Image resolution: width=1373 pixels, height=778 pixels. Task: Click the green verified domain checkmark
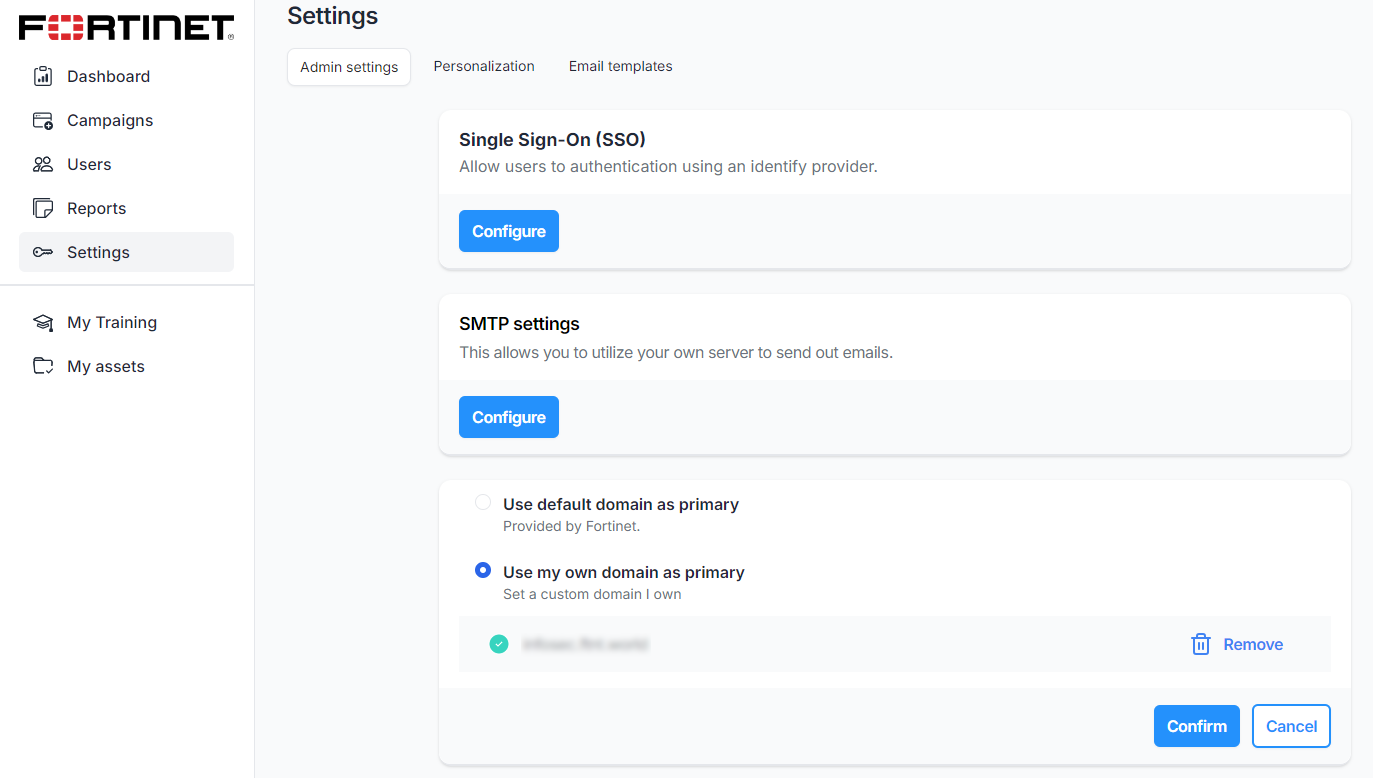(x=499, y=644)
